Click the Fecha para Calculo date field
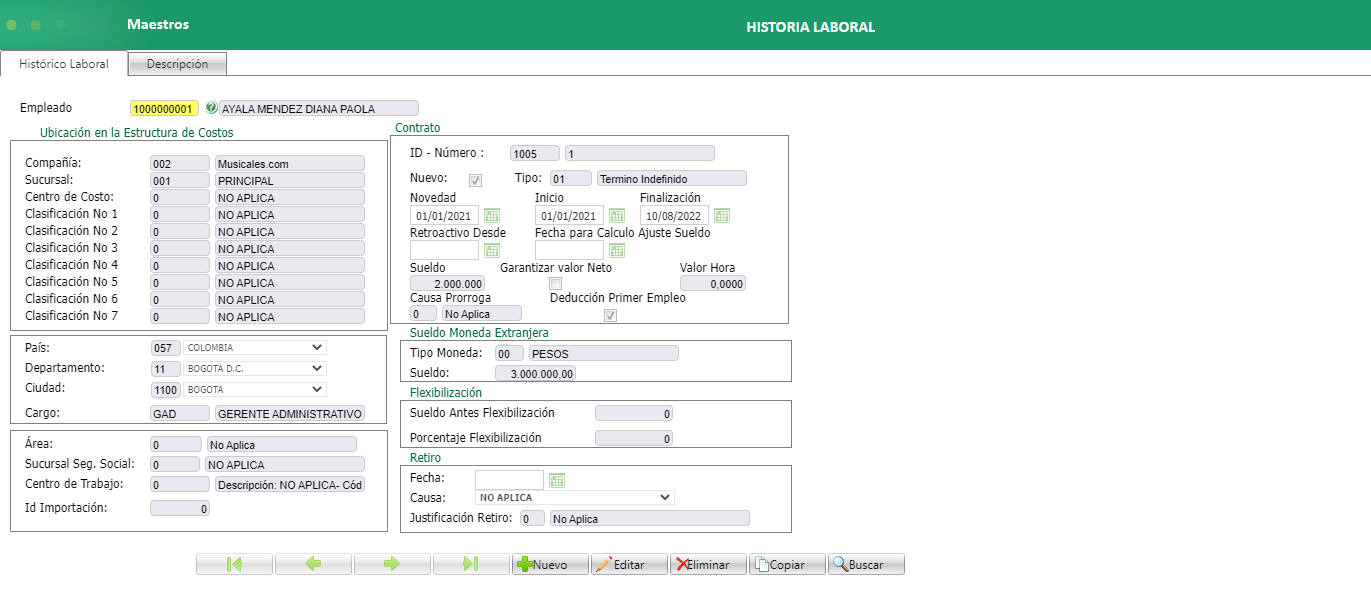 pos(569,250)
